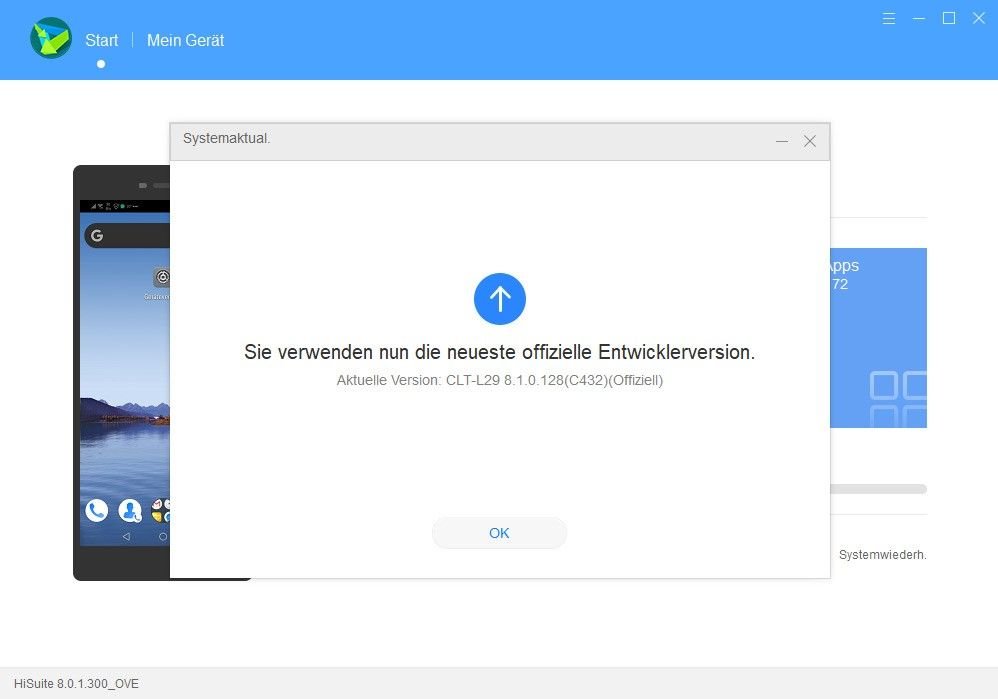Tap the Google G search icon
Image resolution: width=998 pixels, height=699 pixels.
point(97,236)
